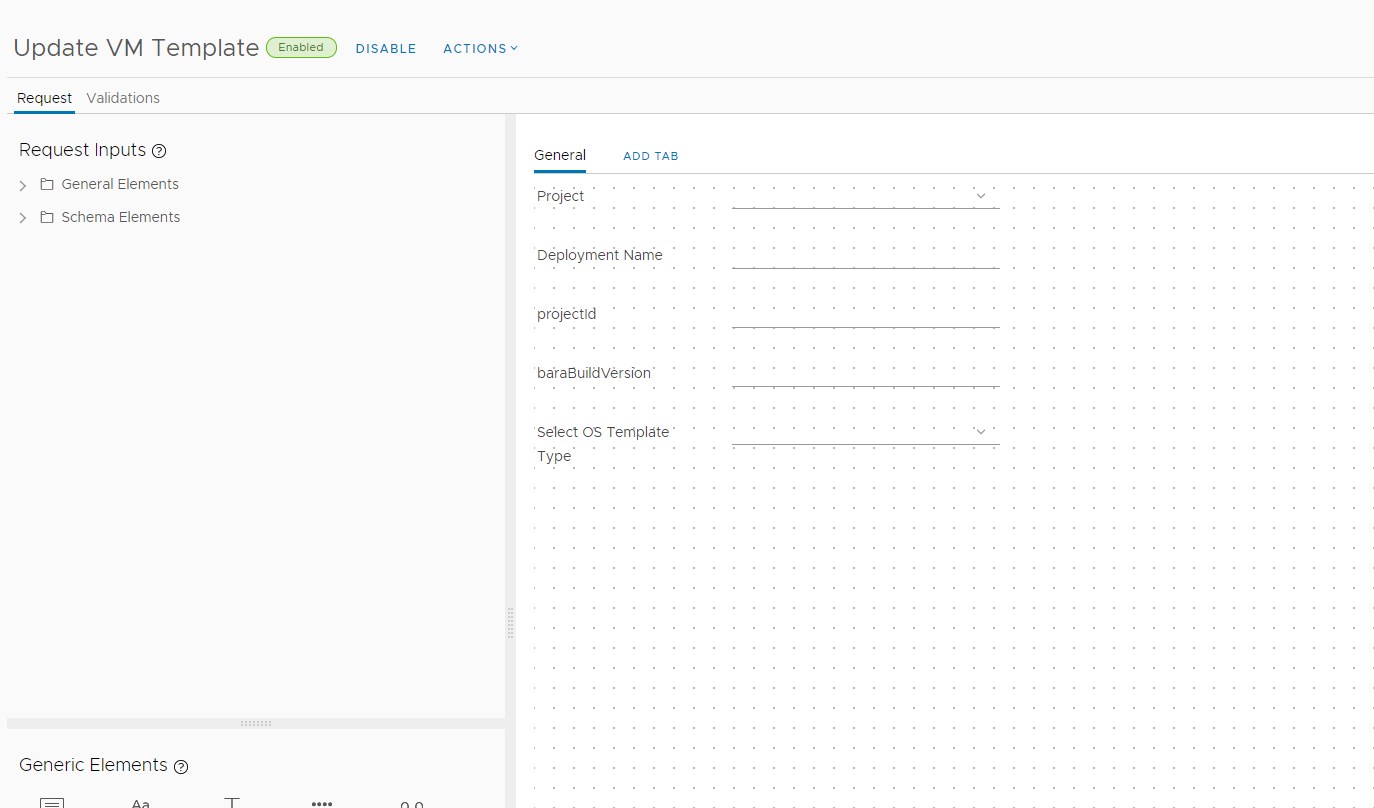Screen dimensions: 1374x808
Task: Expand the Schema Elements tree node
Action: click(x=23, y=218)
